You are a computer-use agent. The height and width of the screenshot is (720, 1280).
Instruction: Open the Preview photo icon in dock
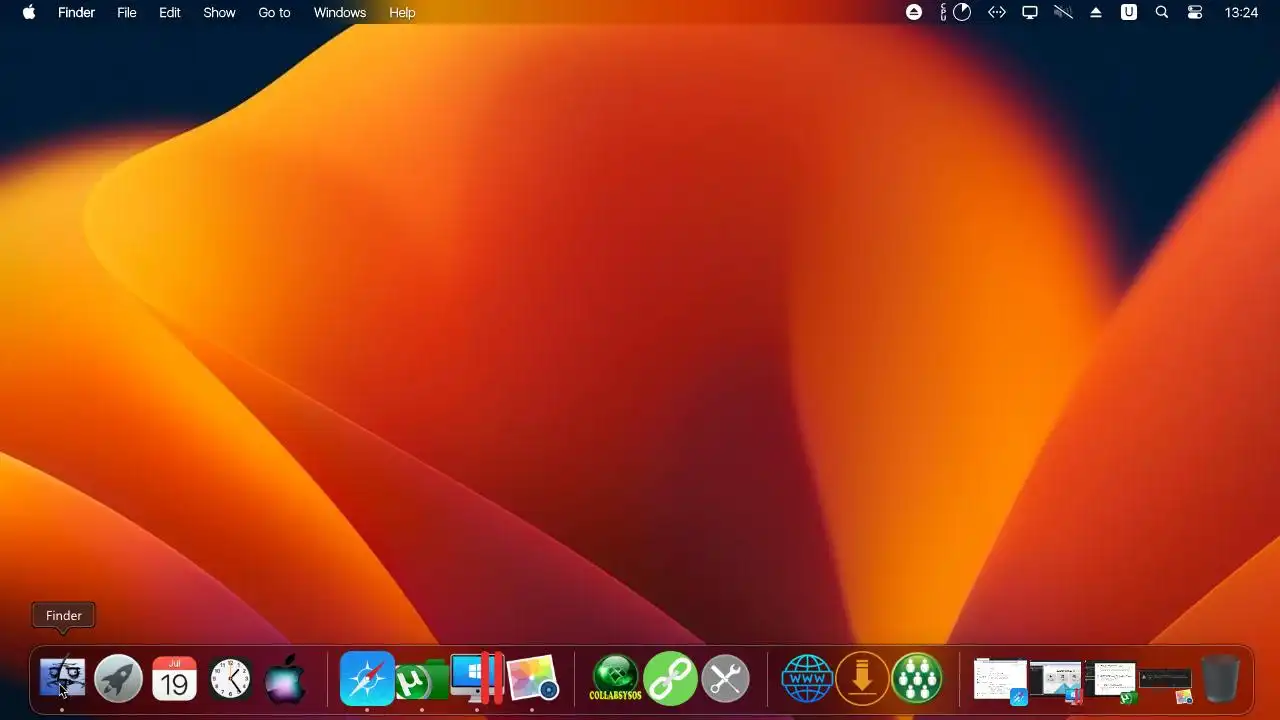point(531,679)
